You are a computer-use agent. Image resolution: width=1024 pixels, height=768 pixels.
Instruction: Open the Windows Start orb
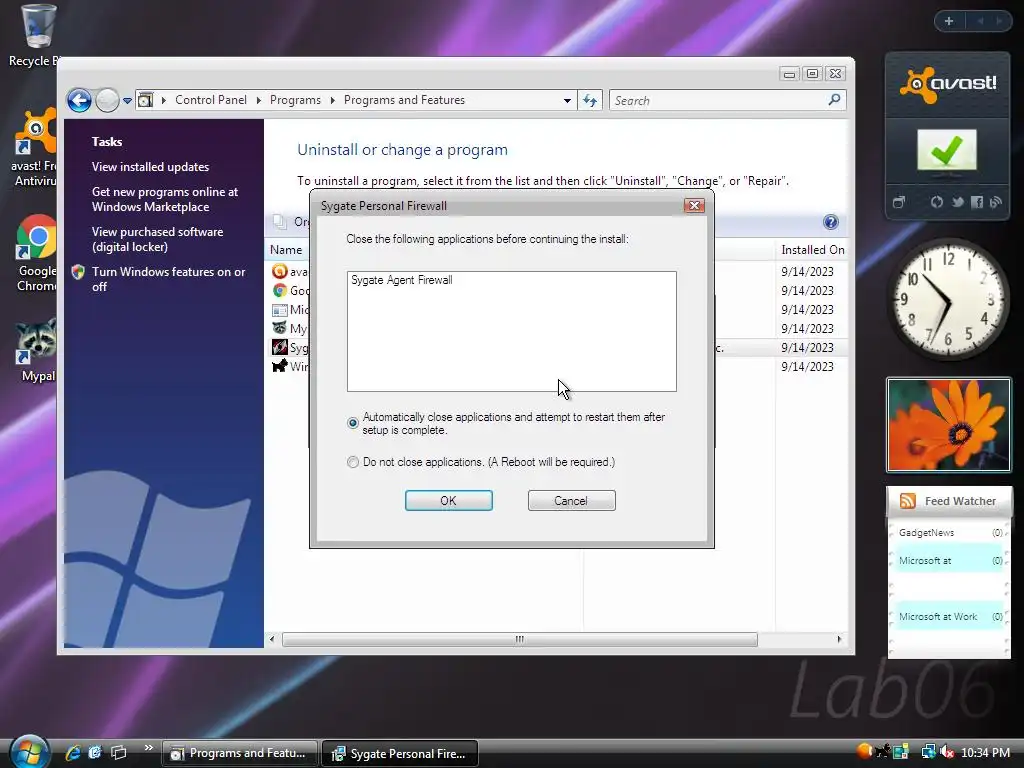[29, 752]
